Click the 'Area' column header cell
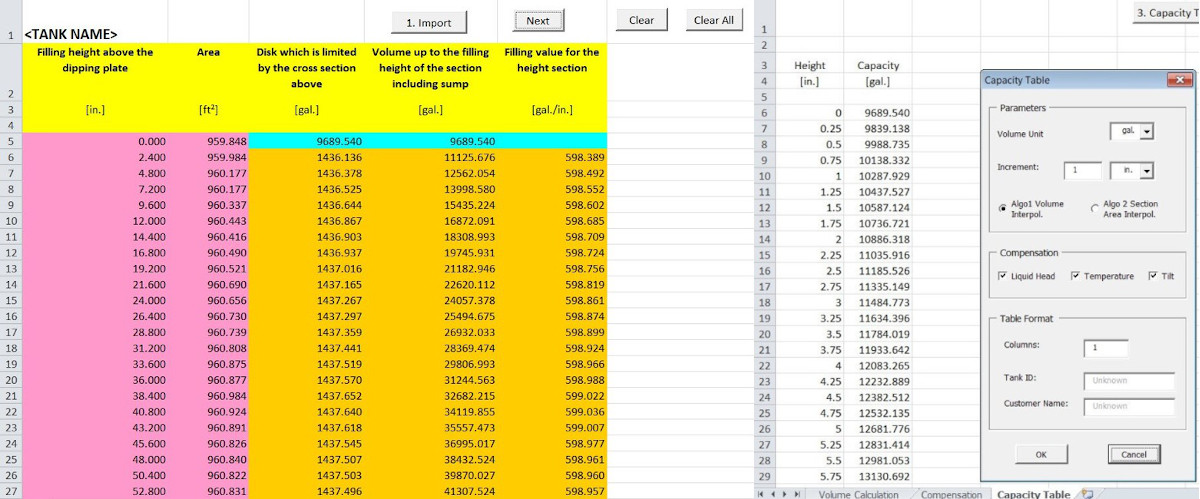Viewport: 1200px width, 499px height. coord(209,52)
